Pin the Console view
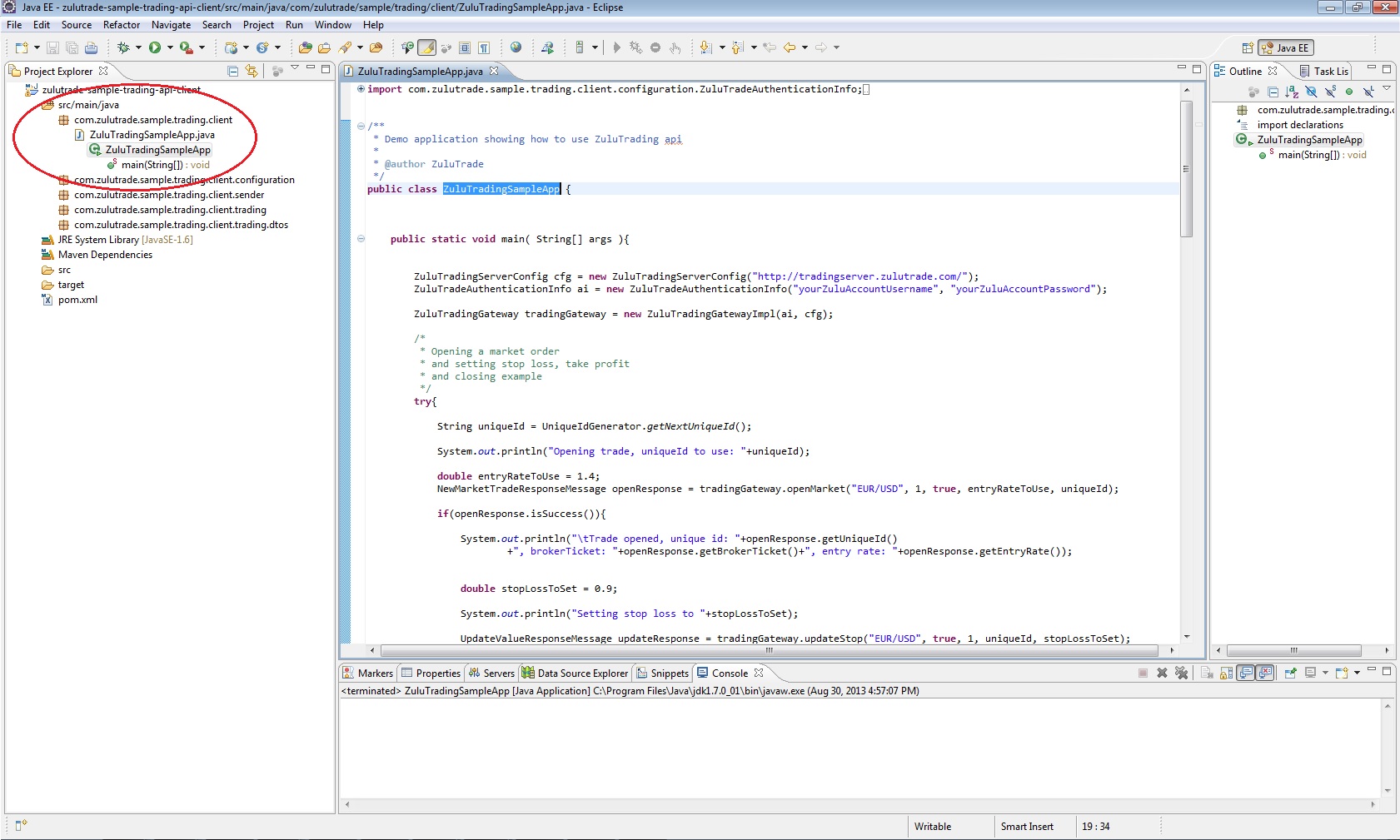The width and height of the screenshot is (1400, 840). point(1290,673)
